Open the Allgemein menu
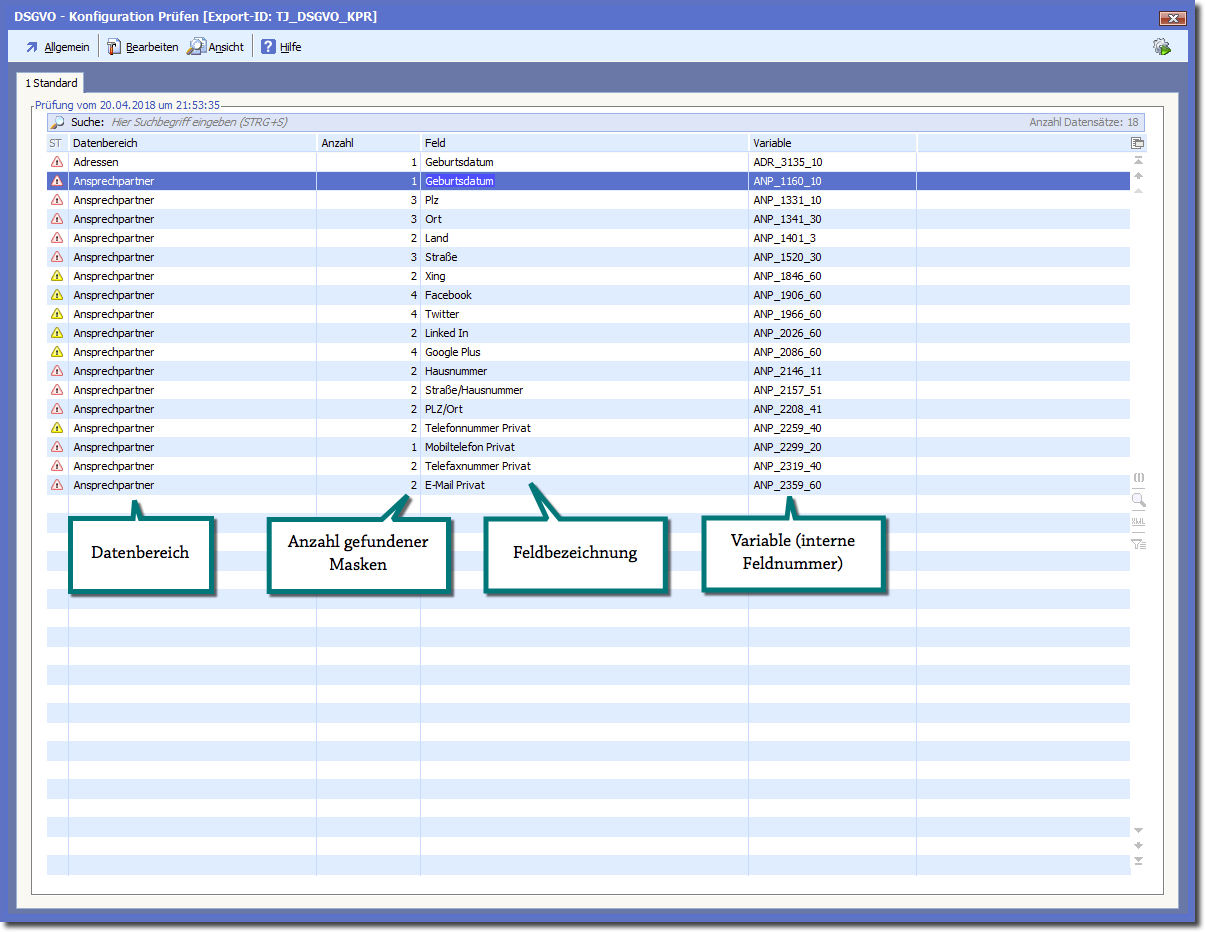The height and width of the screenshot is (932, 1205). coord(58,47)
